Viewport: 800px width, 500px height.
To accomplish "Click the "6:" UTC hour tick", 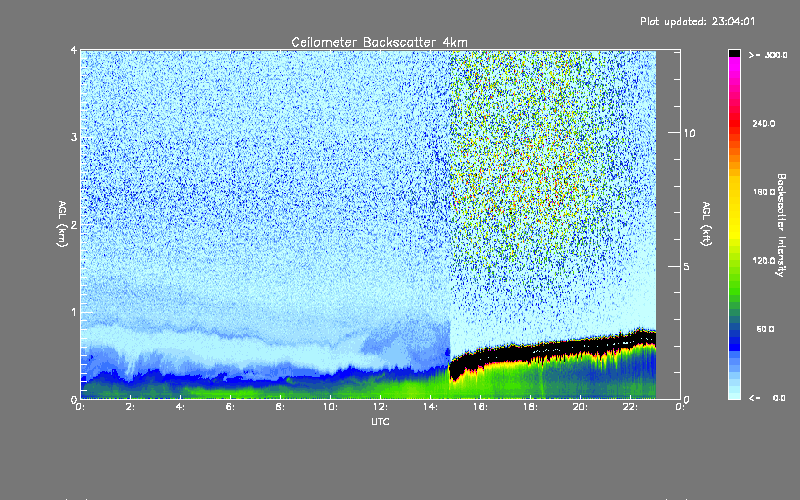I will 231,407.
